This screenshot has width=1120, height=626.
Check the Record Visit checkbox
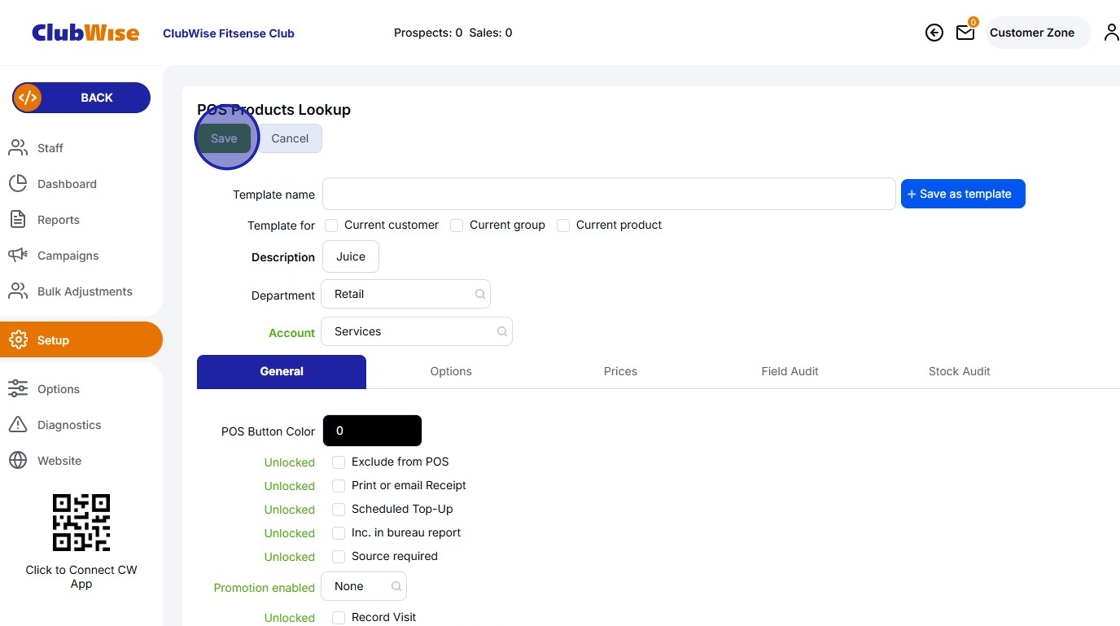(339, 617)
